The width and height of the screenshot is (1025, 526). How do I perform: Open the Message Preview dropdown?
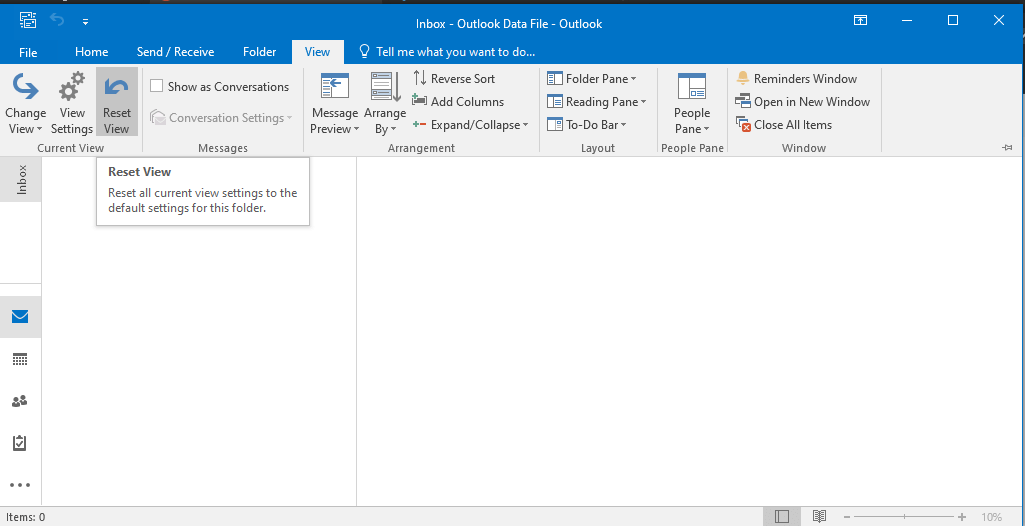tap(335, 104)
